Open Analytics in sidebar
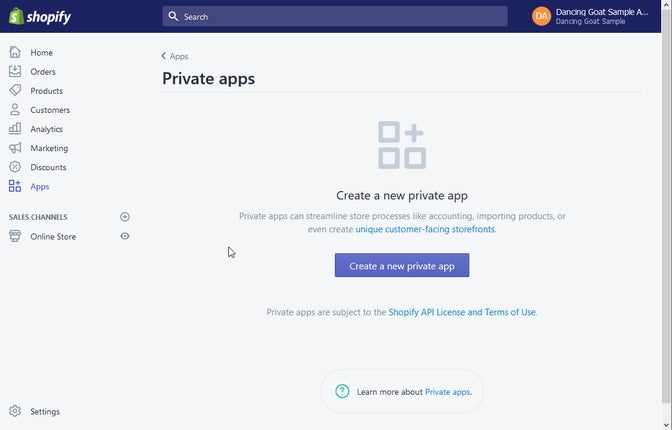672x430 pixels. (x=46, y=129)
